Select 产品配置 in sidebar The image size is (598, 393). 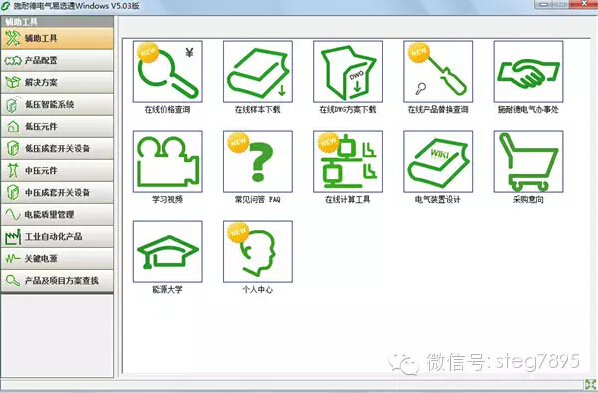coord(57,60)
